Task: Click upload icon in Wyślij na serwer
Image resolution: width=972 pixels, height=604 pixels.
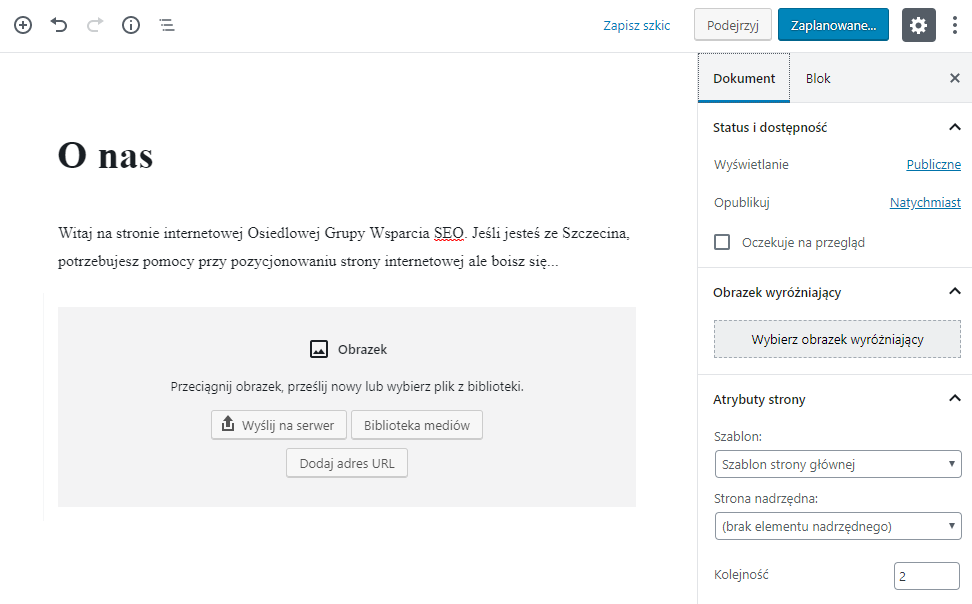Action: [228, 424]
